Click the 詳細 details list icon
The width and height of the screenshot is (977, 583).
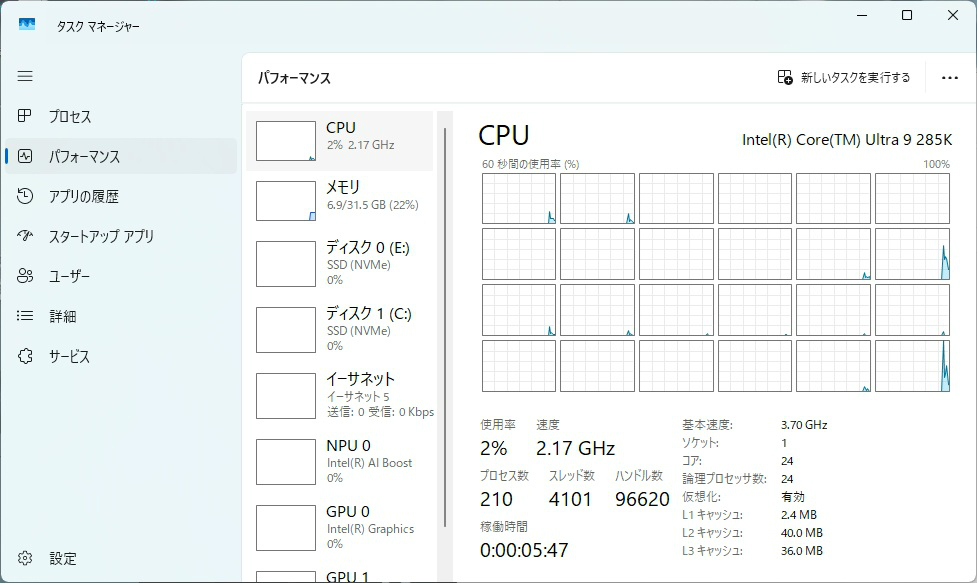26,316
